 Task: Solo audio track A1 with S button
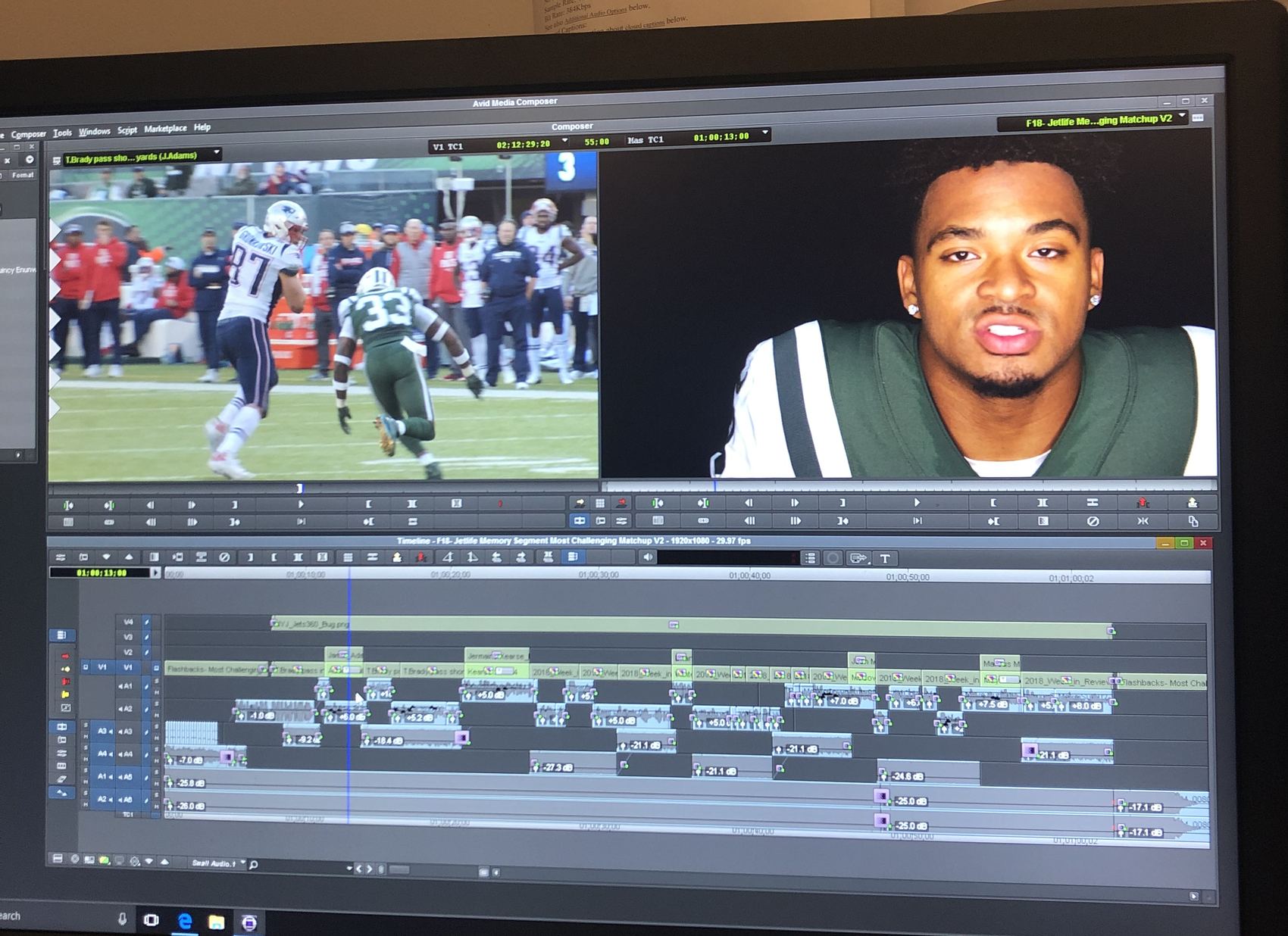[x=156, y=681]
